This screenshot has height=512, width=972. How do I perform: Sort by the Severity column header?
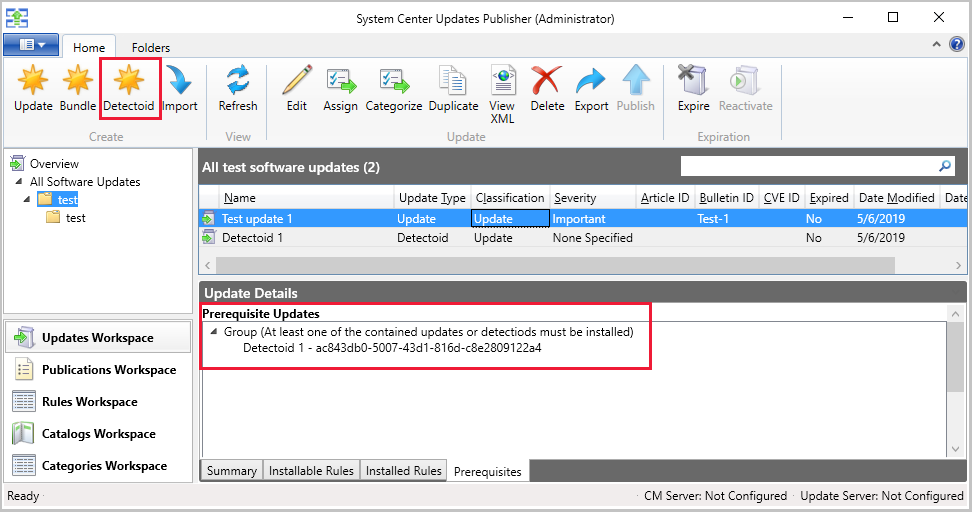(592, 198)
